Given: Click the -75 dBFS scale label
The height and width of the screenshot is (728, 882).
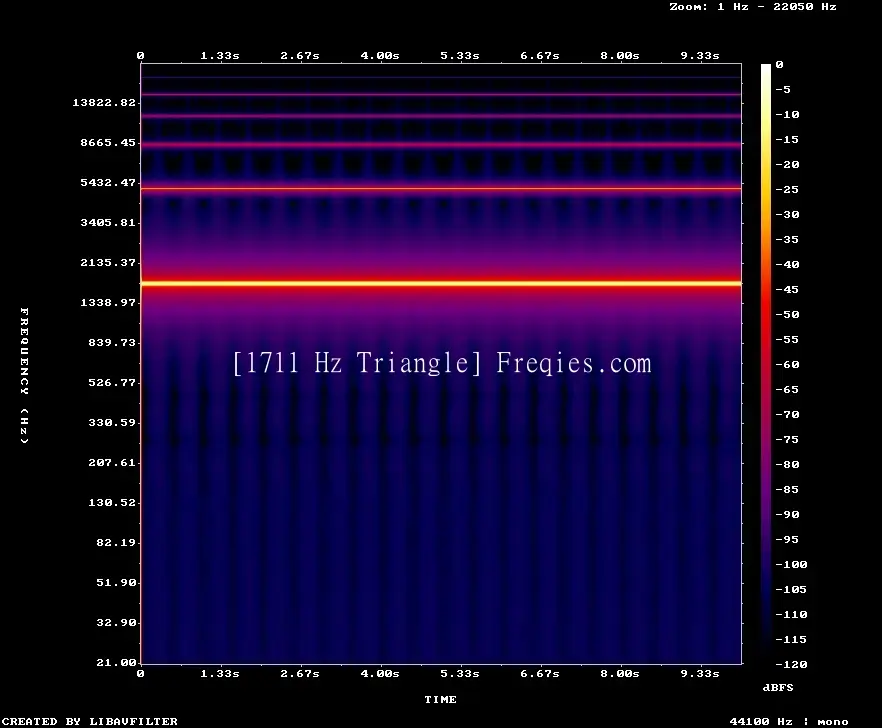Looking at the screenshot, I should point(787,439).
